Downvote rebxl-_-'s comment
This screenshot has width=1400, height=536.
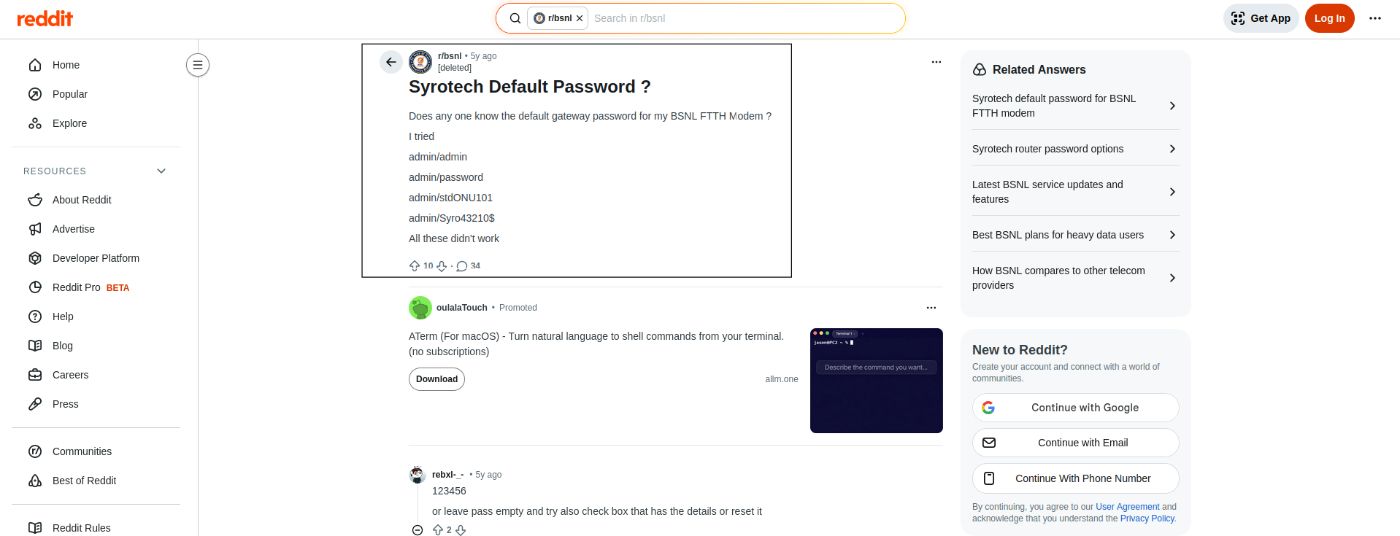pyautogui.click(x=461, y=530)
